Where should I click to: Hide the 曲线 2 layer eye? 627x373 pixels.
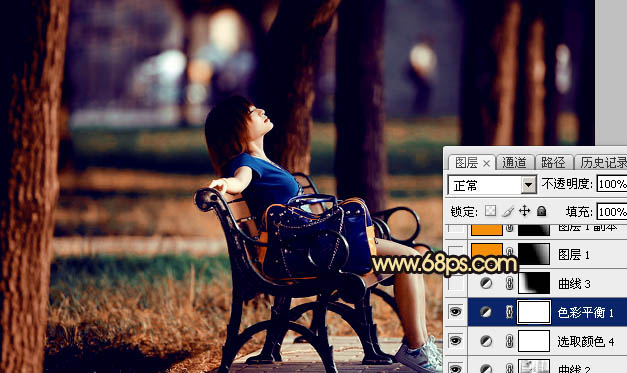tap(455, 368)
